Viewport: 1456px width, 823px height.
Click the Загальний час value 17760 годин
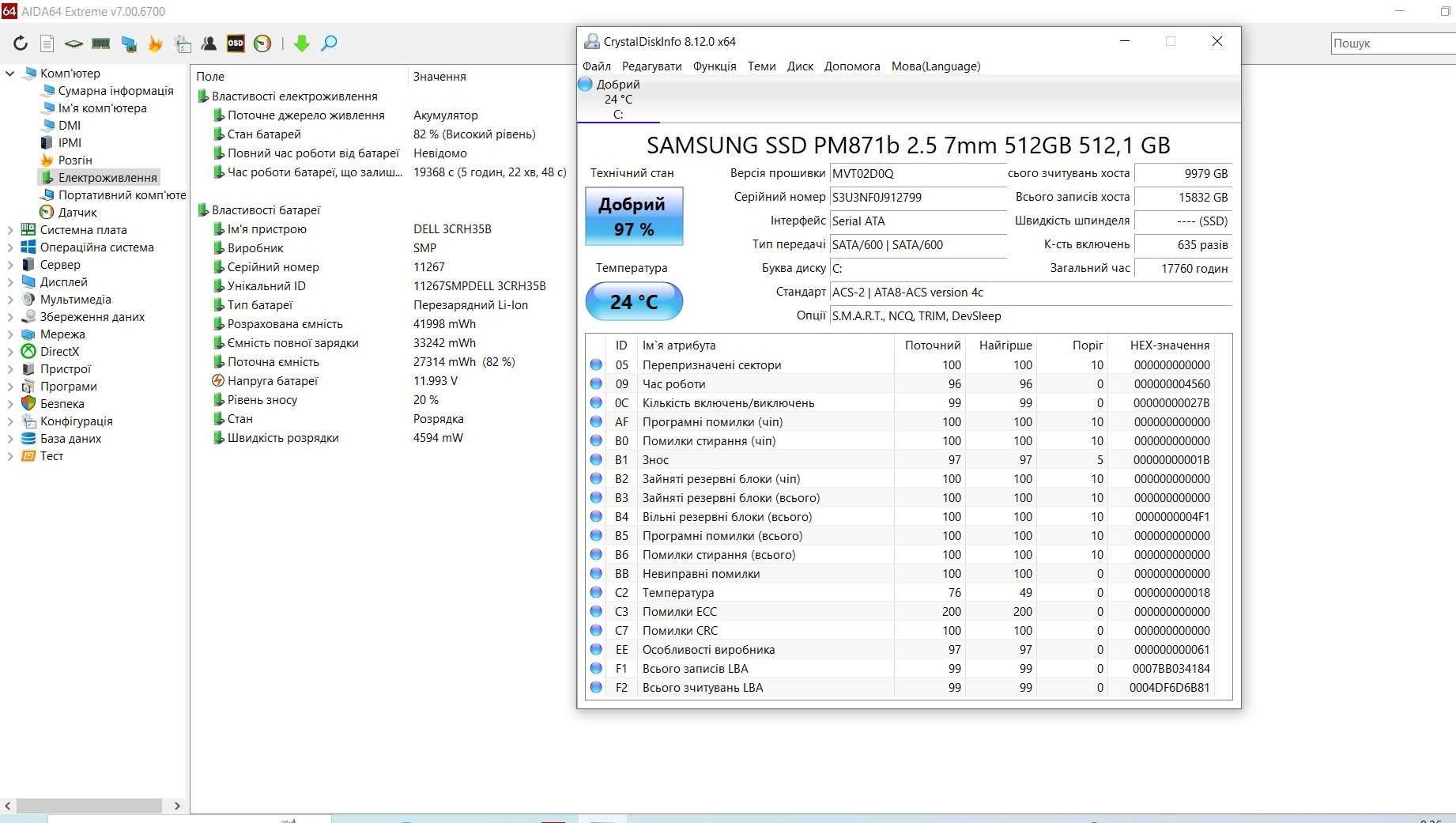click(1183, 269)
